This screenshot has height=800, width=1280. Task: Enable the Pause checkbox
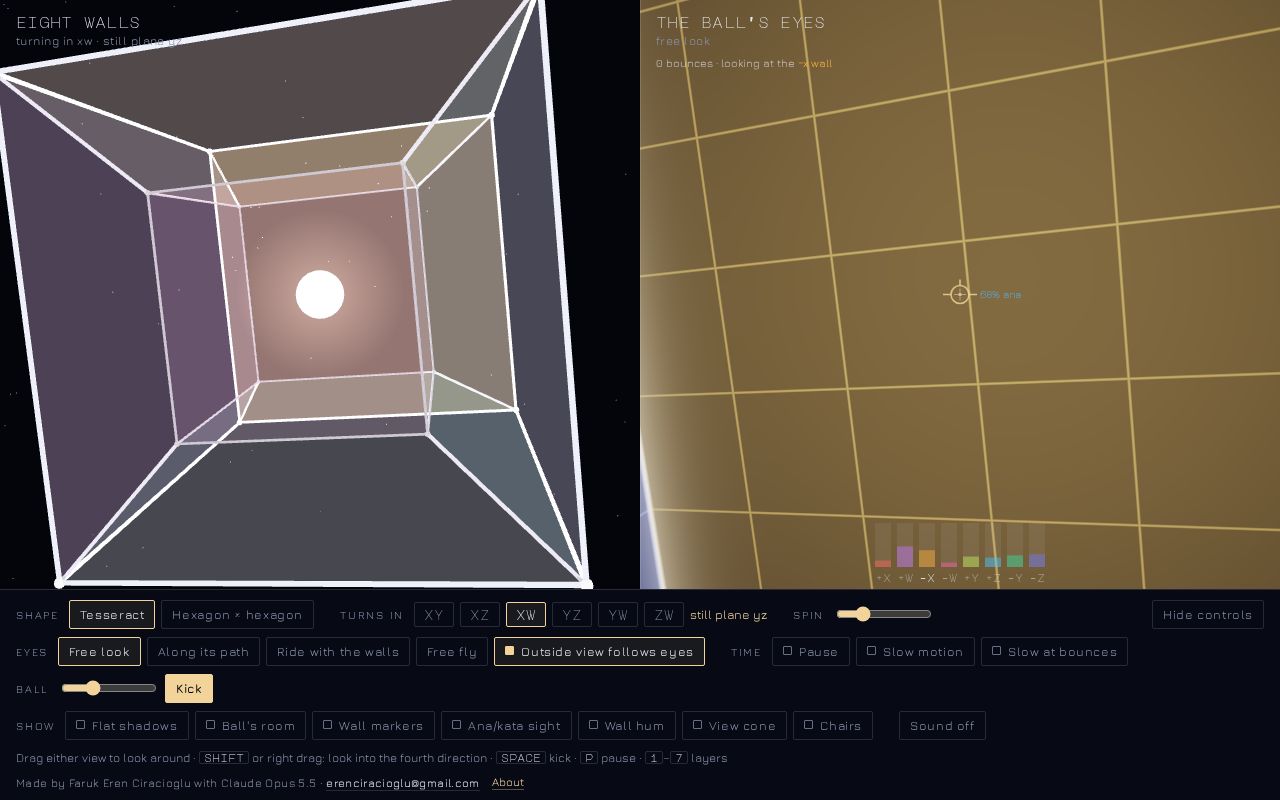point(810,651)
